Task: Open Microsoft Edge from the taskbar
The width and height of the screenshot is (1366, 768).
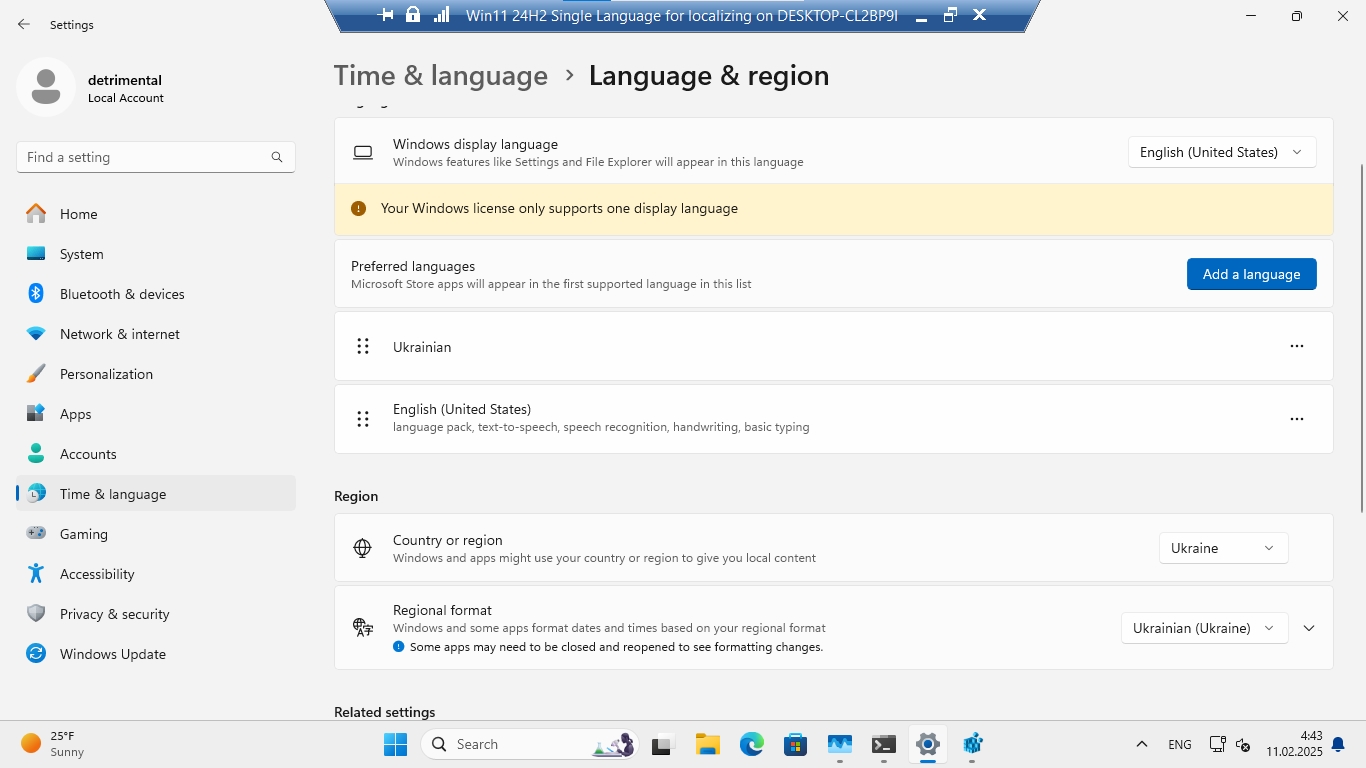Action: 751,744
